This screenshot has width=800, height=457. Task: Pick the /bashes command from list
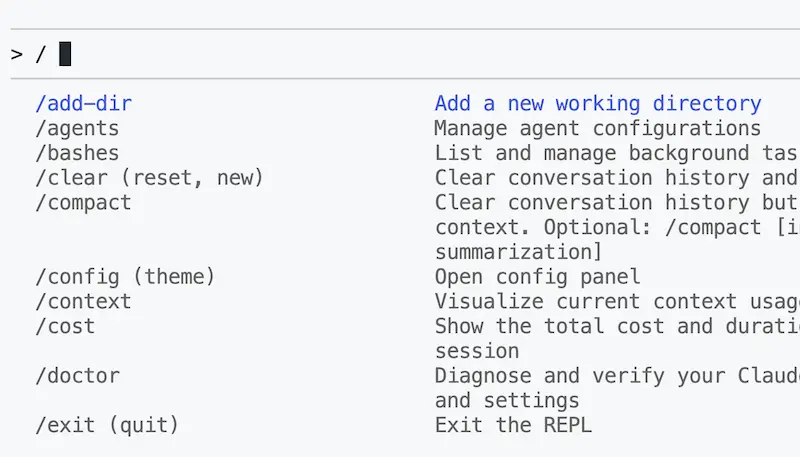pyautogui.click(x=77, y=153)
